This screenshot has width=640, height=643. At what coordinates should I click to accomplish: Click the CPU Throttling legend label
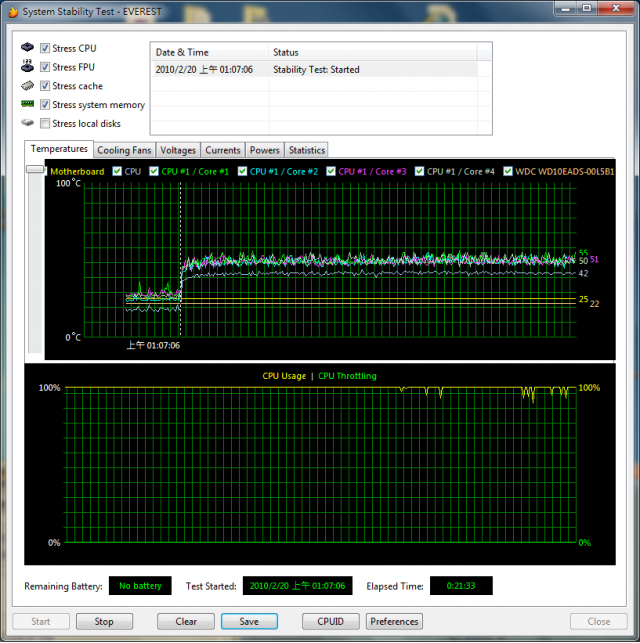point(347,376)
